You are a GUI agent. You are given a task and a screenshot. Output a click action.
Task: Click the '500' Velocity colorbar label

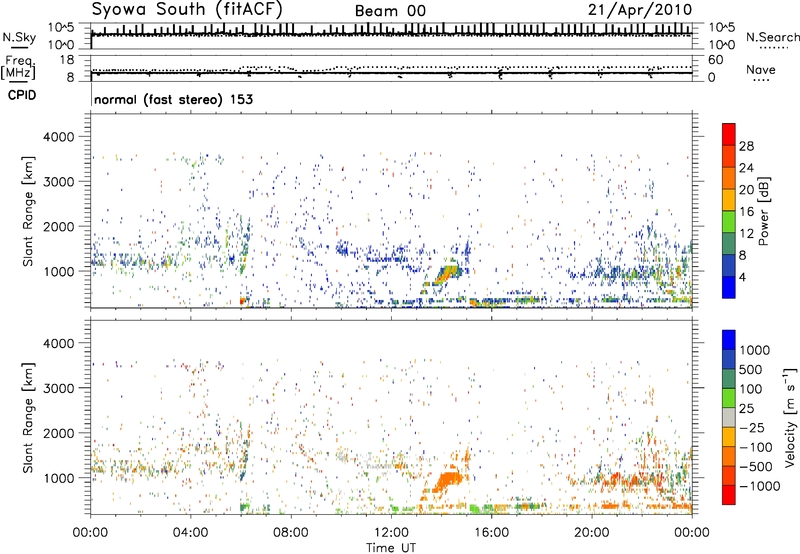coord(751,369)
